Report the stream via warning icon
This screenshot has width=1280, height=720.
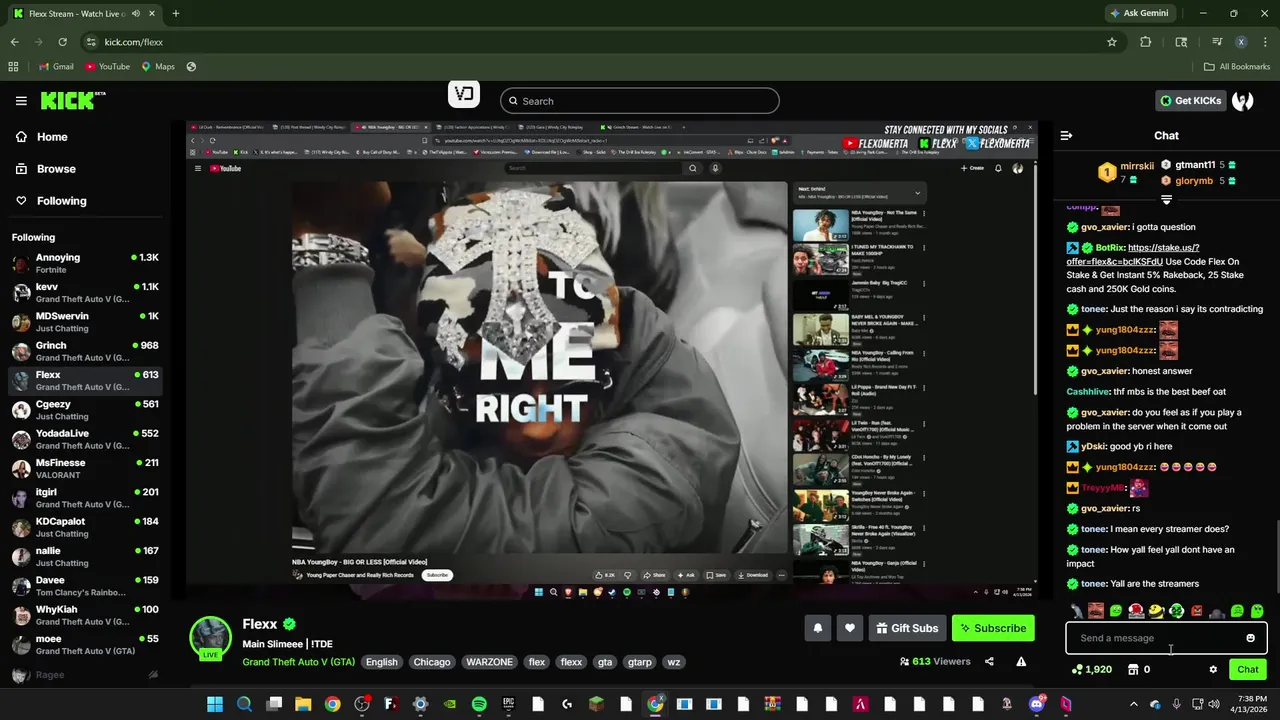tap(1021, 661)
